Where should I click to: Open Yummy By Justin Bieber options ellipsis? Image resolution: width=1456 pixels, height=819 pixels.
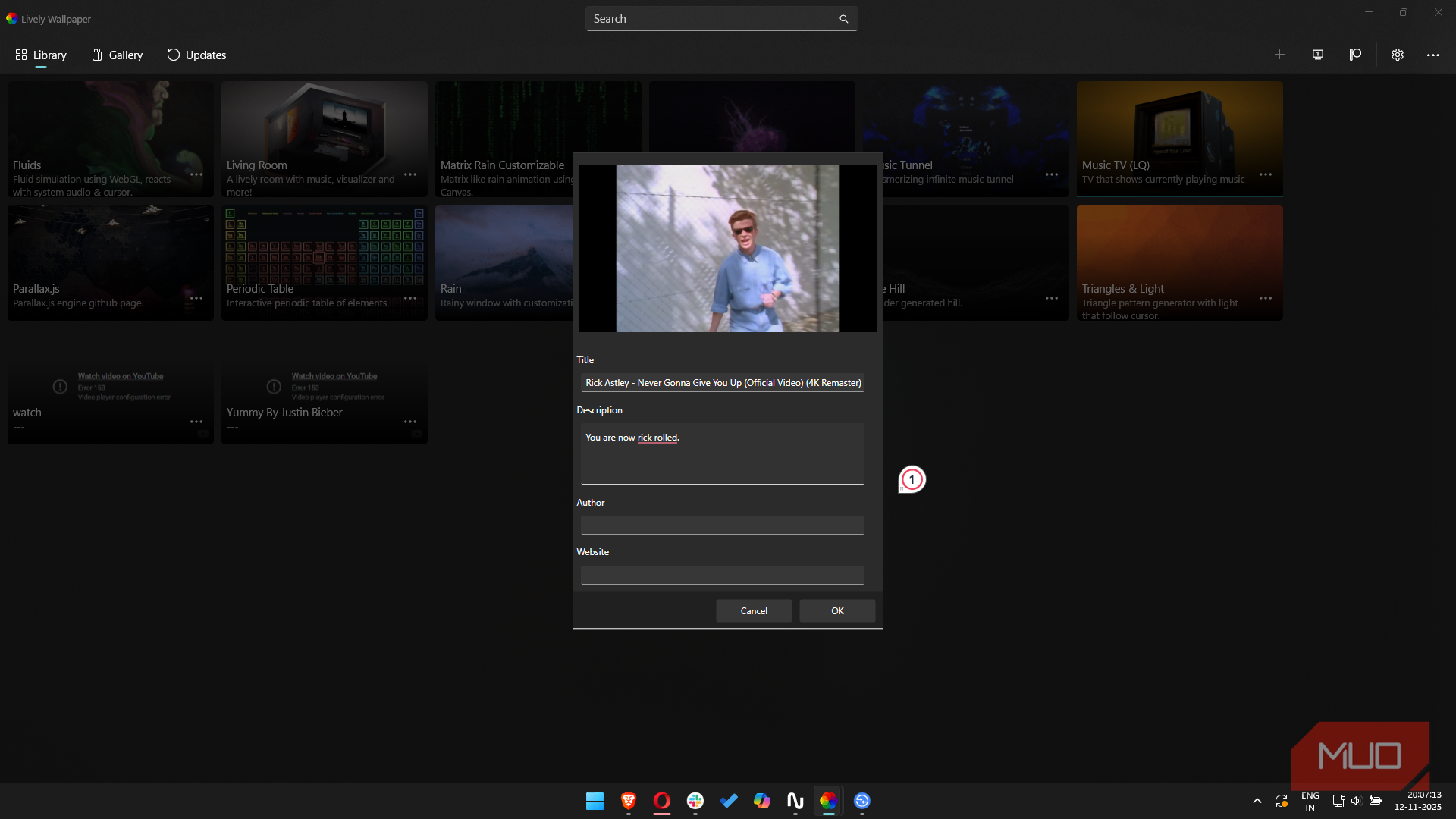pyautogui.click(x=410, y=422)
